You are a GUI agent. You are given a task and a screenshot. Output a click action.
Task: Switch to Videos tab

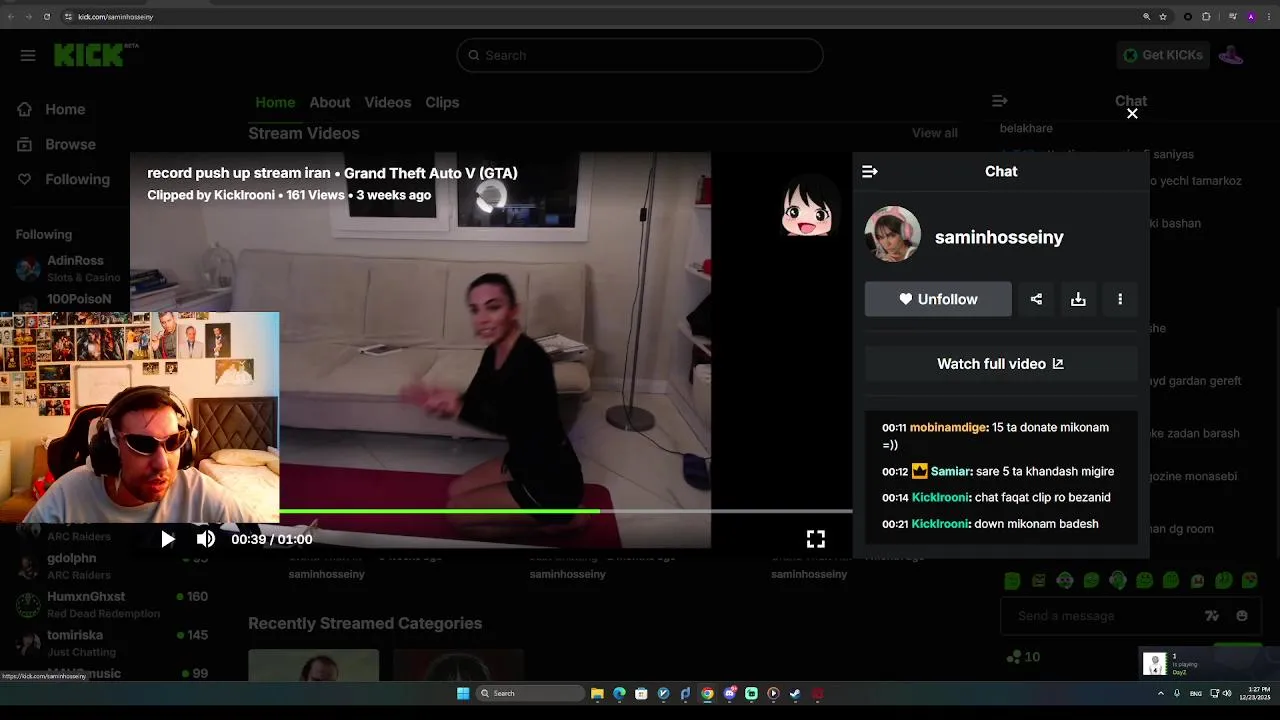pyautogui.click(x=387, y=102)
